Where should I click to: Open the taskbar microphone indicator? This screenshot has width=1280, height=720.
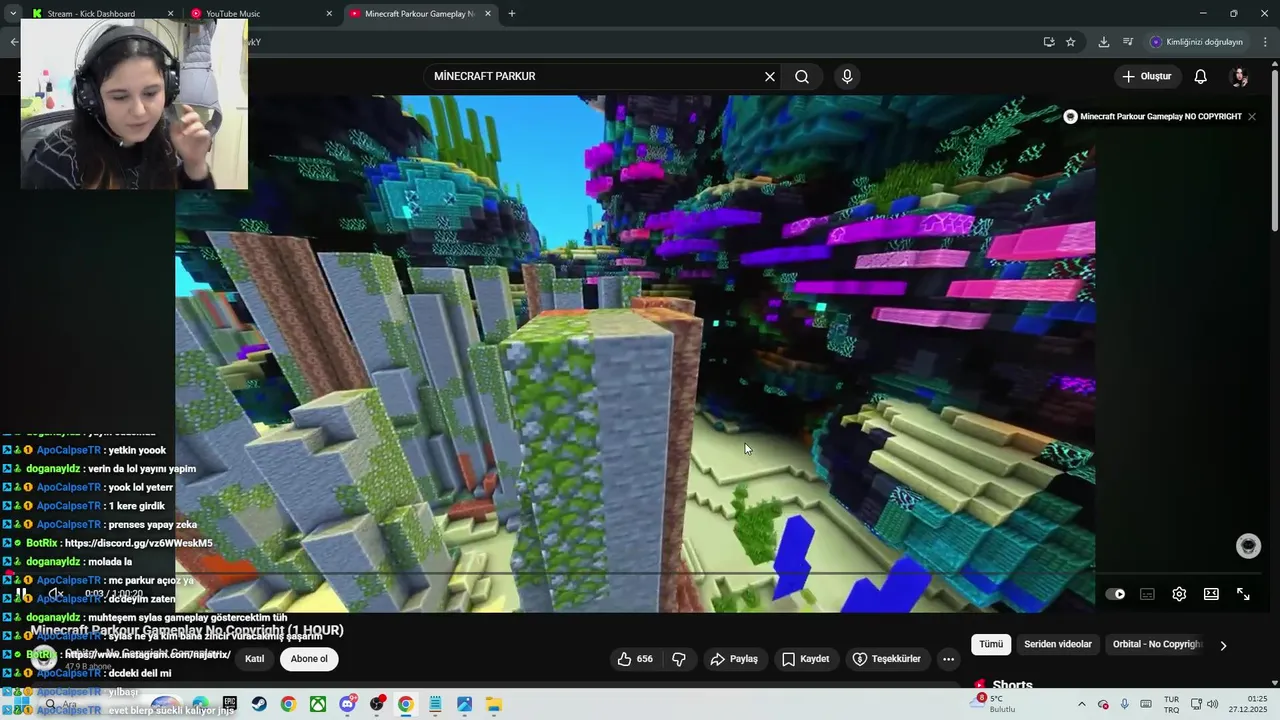click(1125, 704)
